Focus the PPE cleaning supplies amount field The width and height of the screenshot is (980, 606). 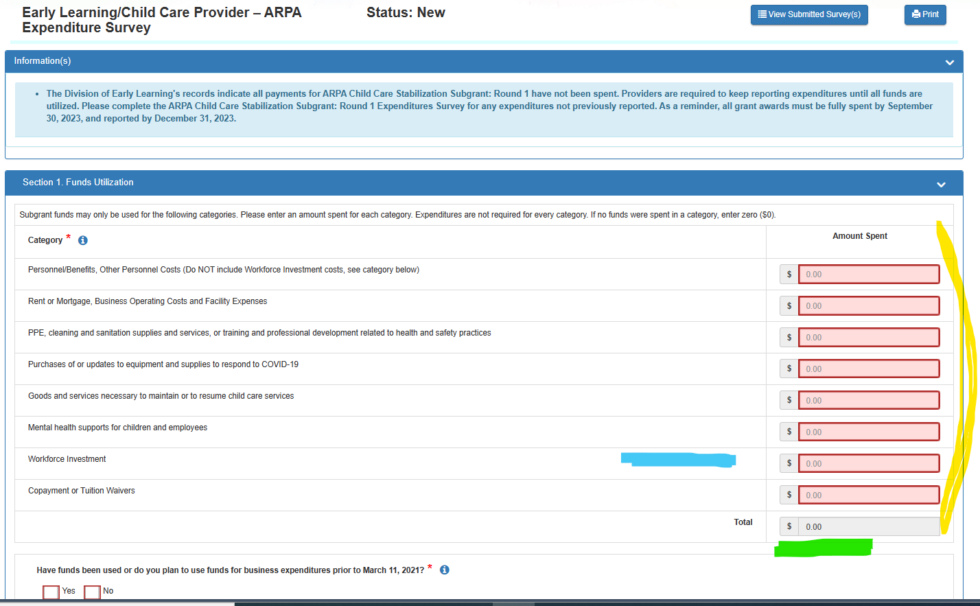[x=868, y=337]
